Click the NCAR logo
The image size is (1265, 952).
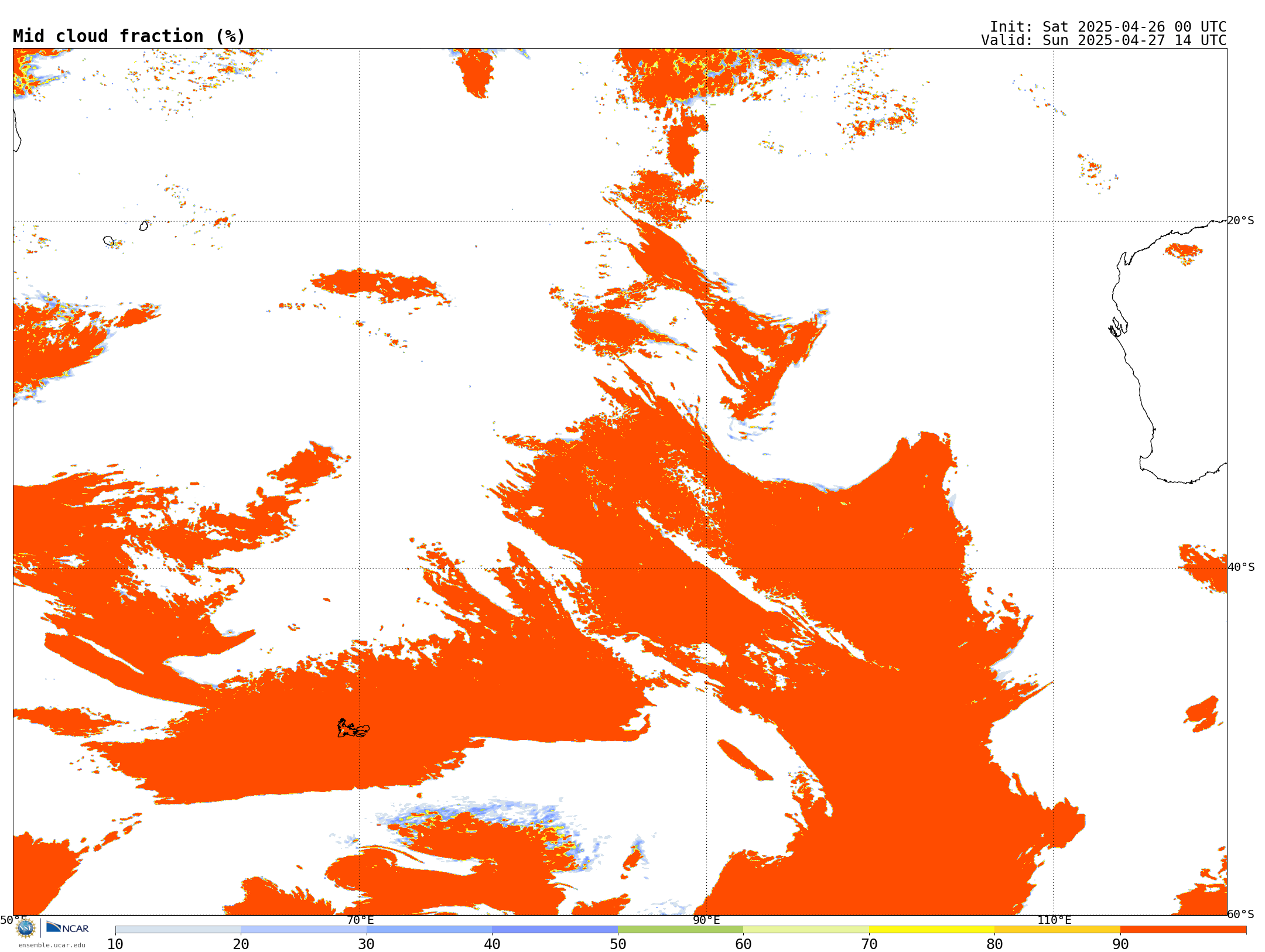point(67,927)
